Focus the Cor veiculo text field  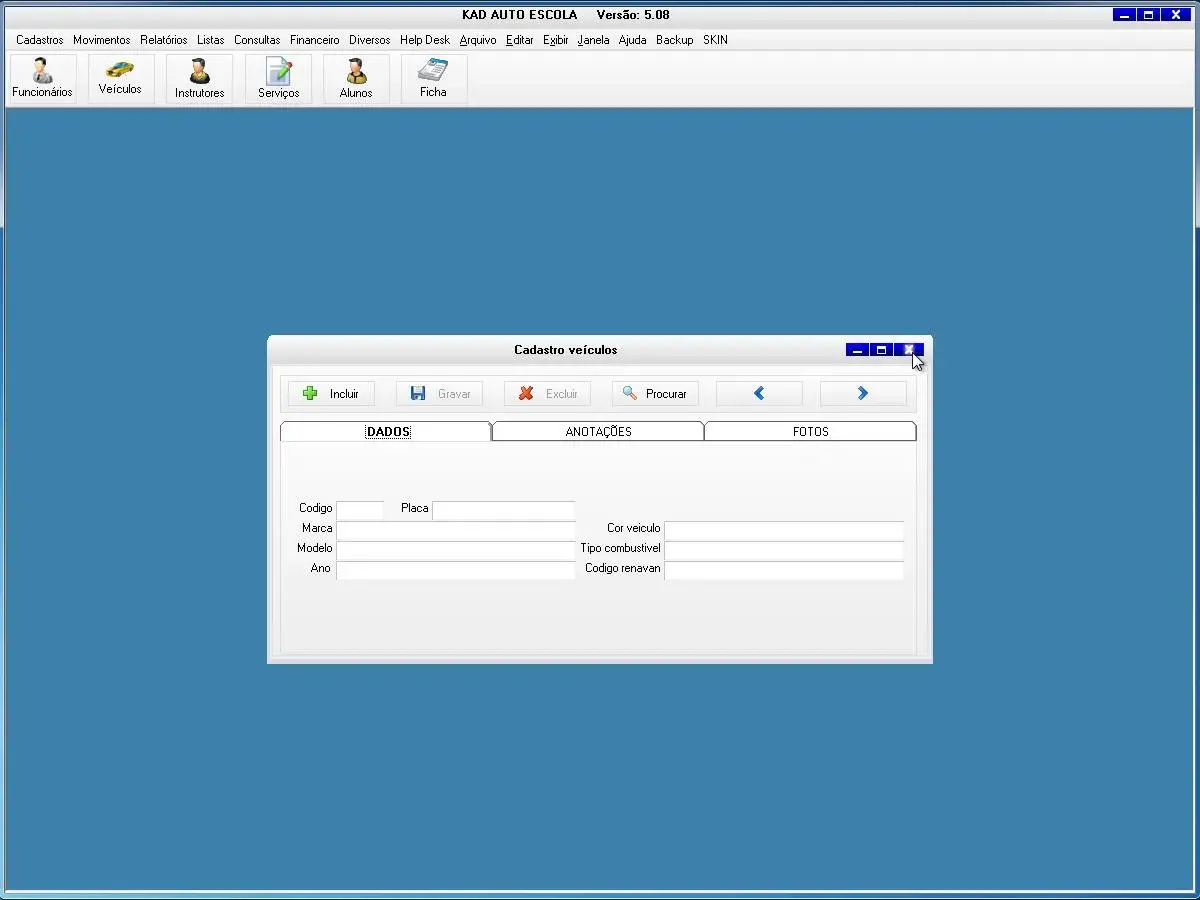coord(784,530)
